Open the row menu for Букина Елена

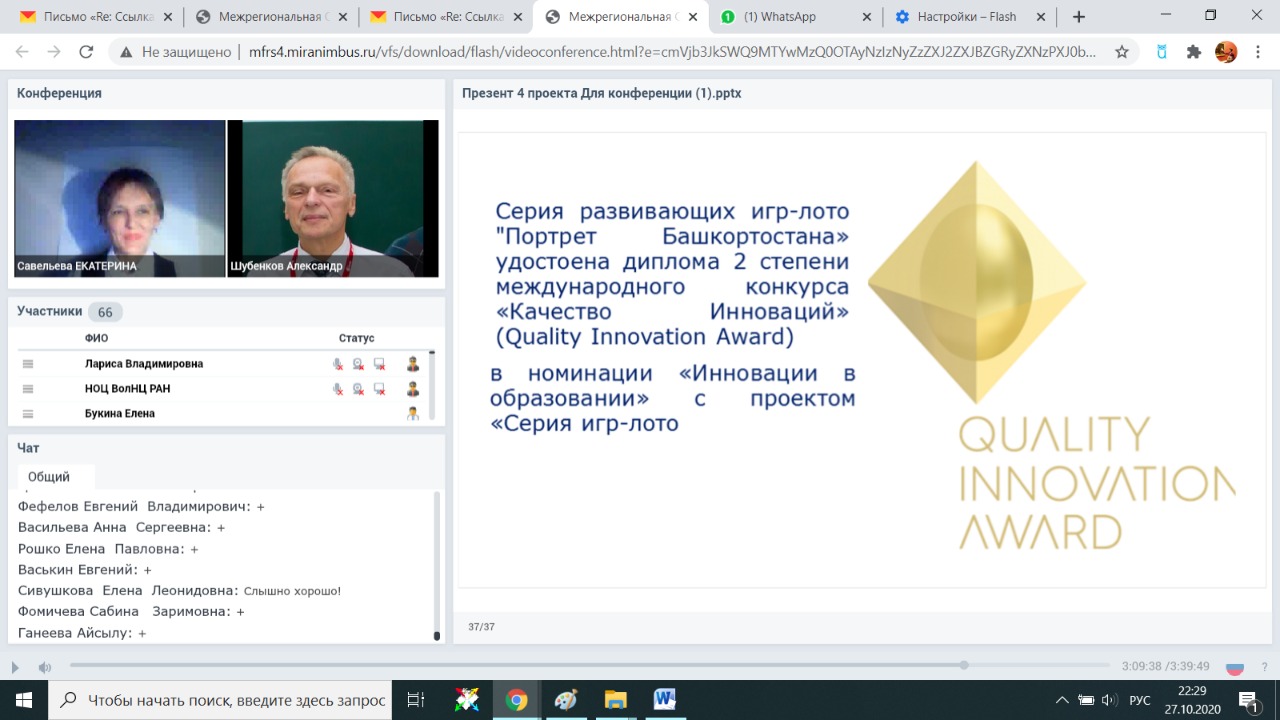(x=28, y=414)
